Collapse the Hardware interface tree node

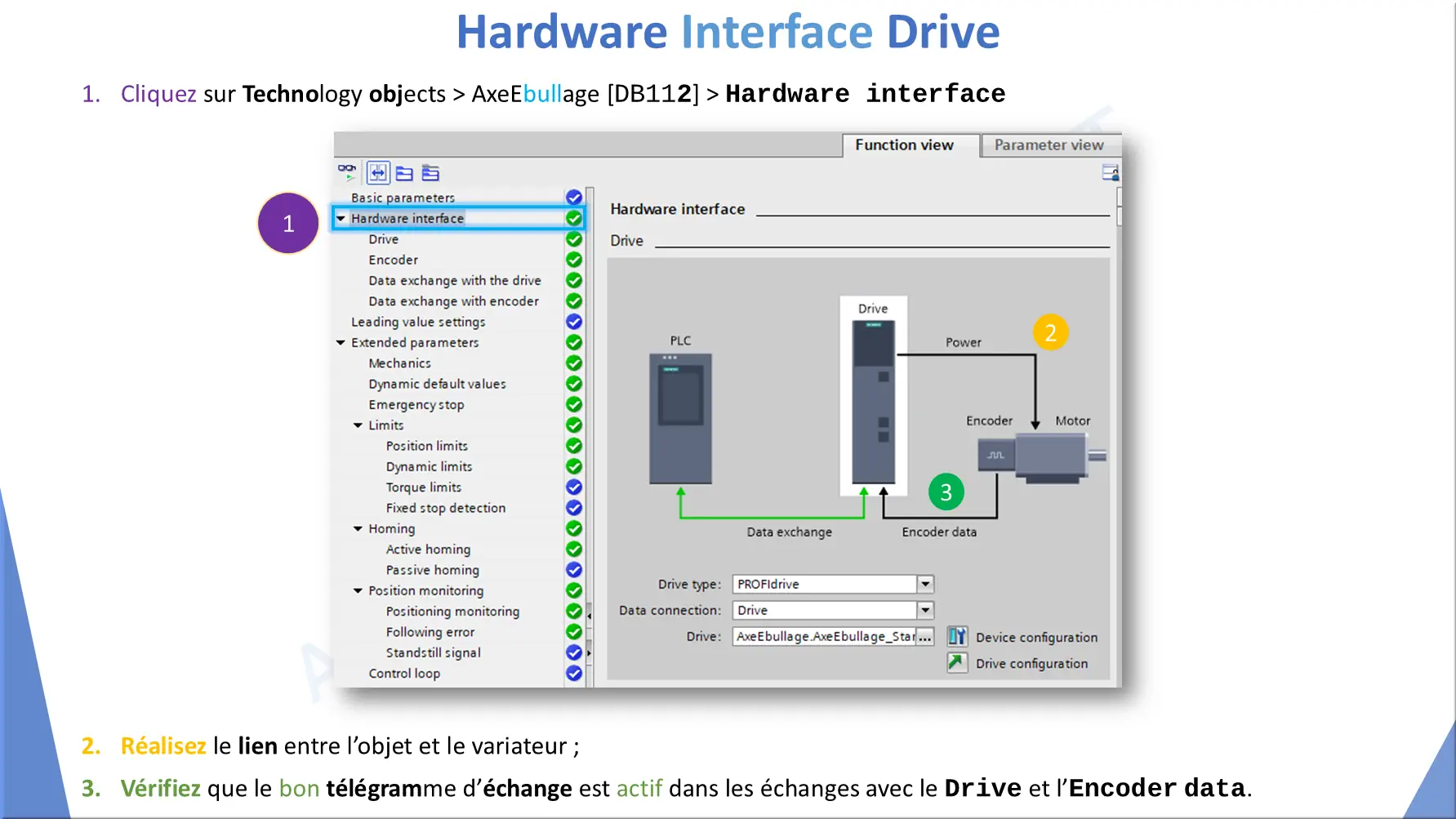(341, 219)
